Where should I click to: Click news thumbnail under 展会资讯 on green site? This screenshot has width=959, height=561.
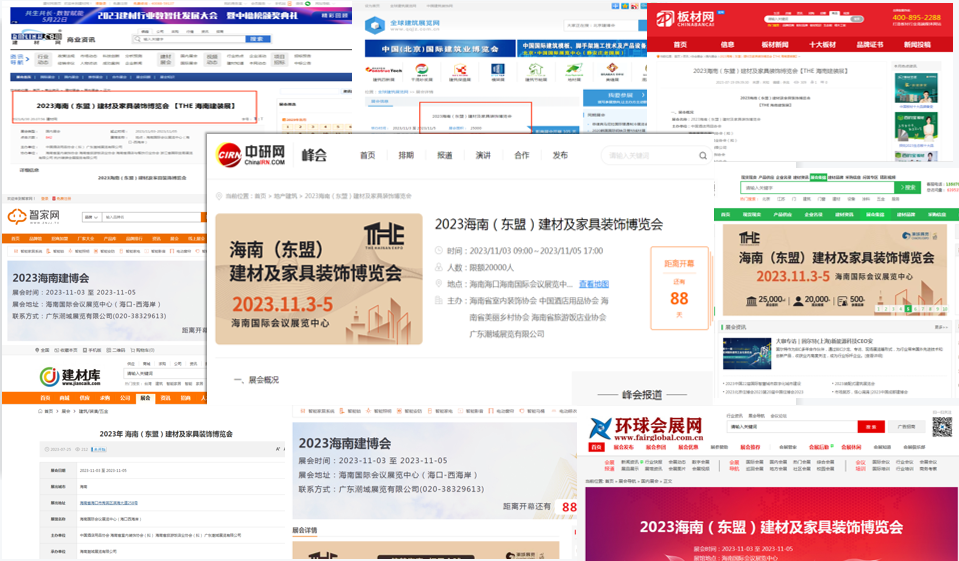pos(747,353)
